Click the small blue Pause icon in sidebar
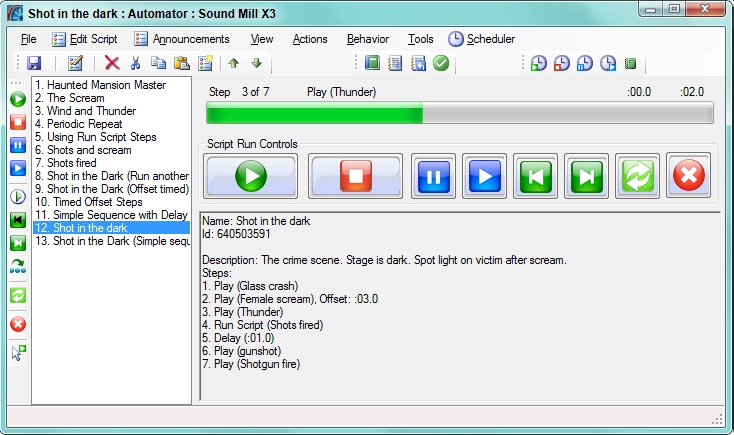 tap(18, 145)
